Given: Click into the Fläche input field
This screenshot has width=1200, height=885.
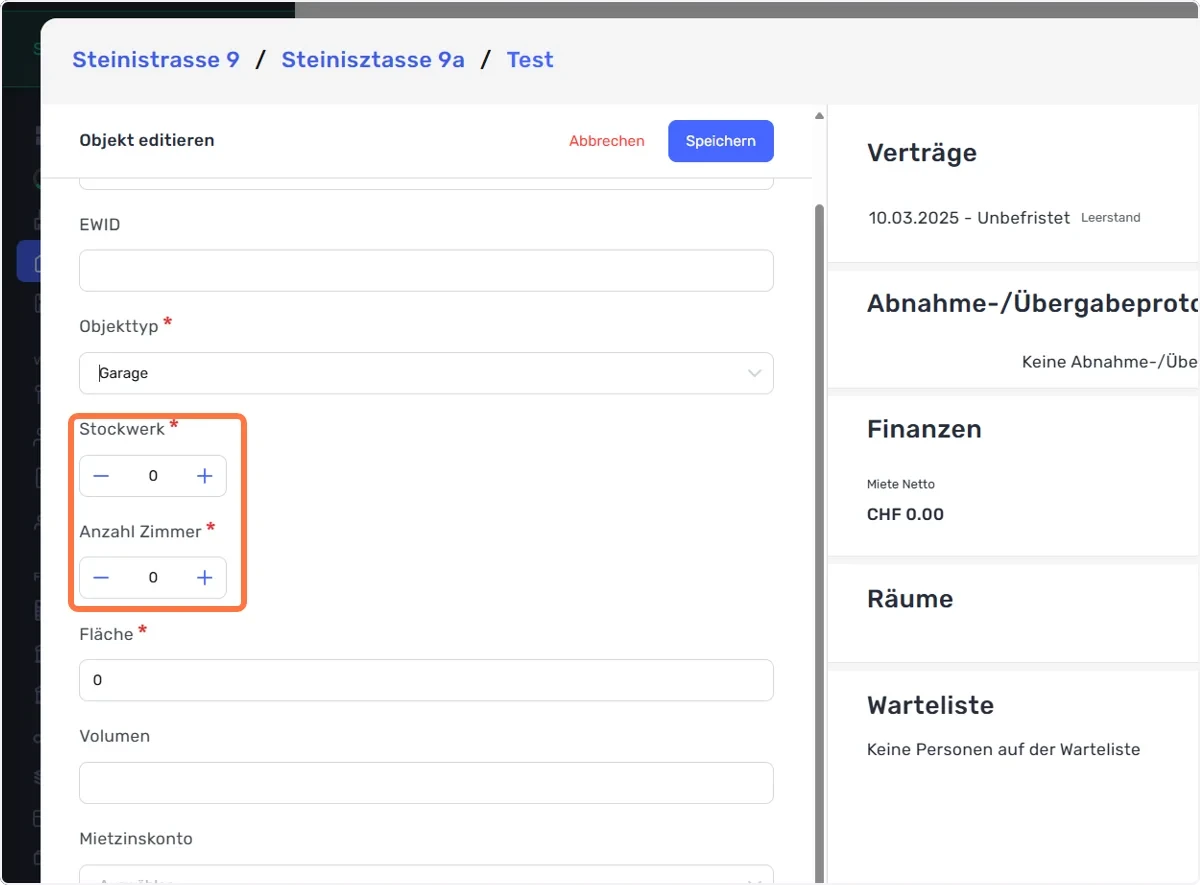Looking at the screenshot, I should pos(426,680).
